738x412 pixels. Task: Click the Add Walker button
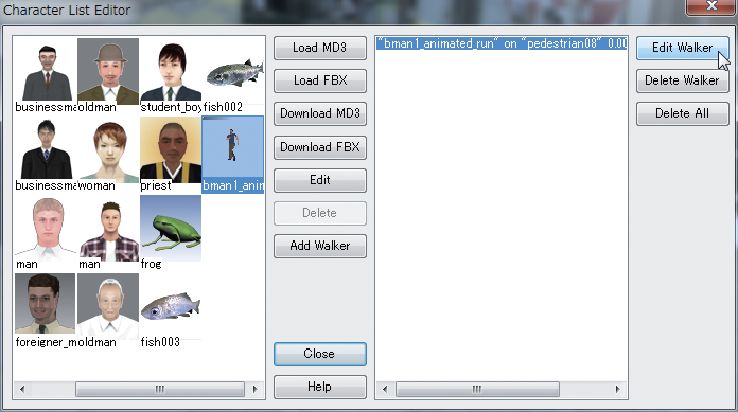[x=320, y=245]
